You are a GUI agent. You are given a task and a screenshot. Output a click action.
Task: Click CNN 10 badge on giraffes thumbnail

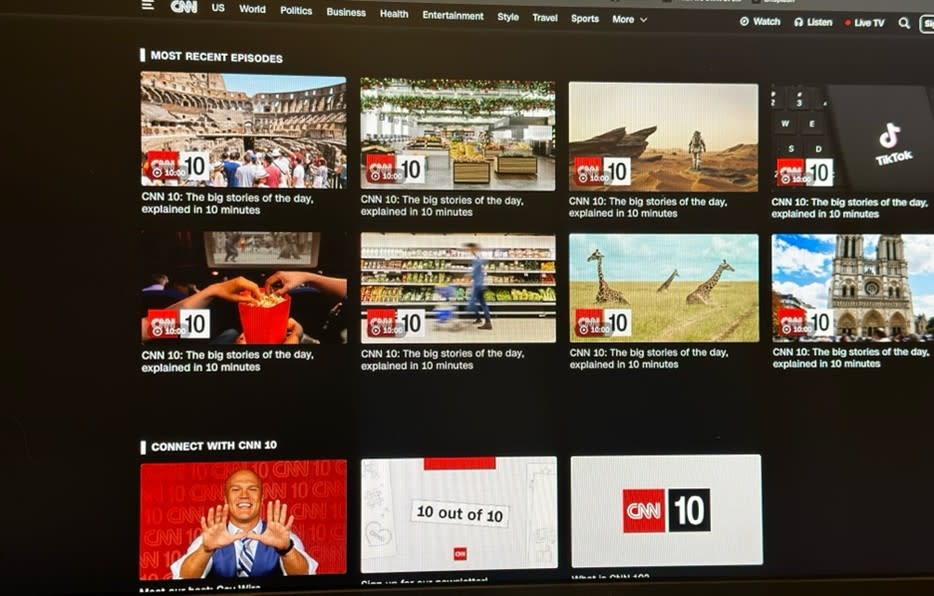pyautogui.click(x=603, y=322)
